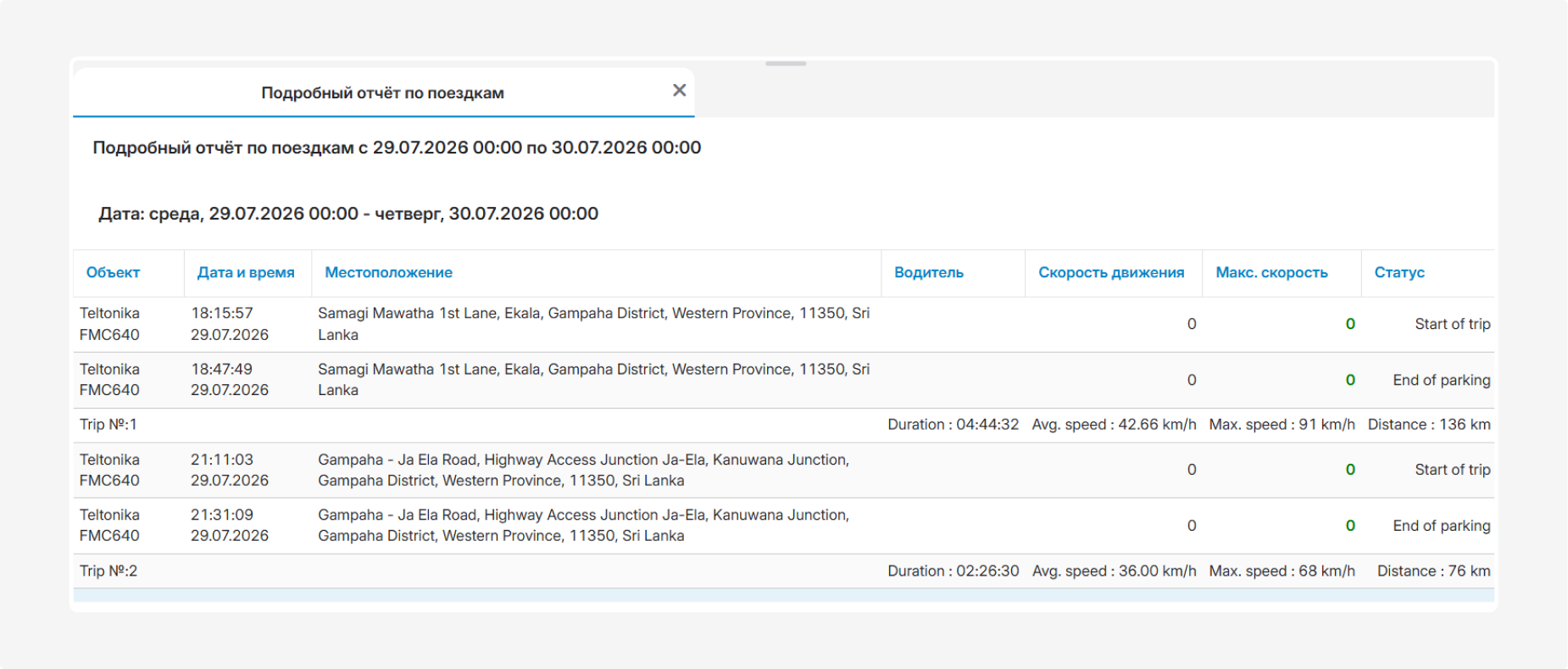Click Trip №:1 summary label

[108, 425]
